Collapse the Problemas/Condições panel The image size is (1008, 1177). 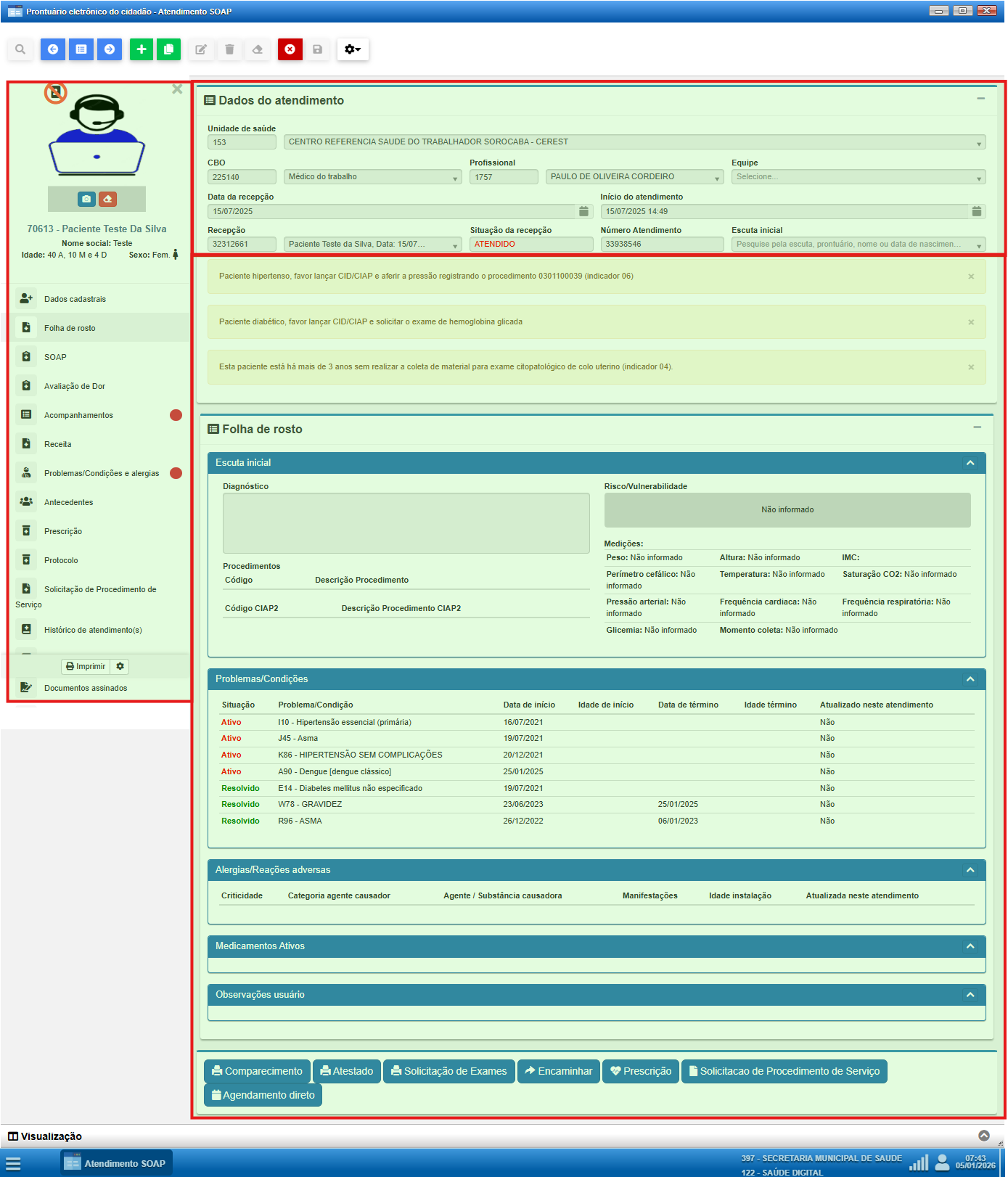(970, 679)
